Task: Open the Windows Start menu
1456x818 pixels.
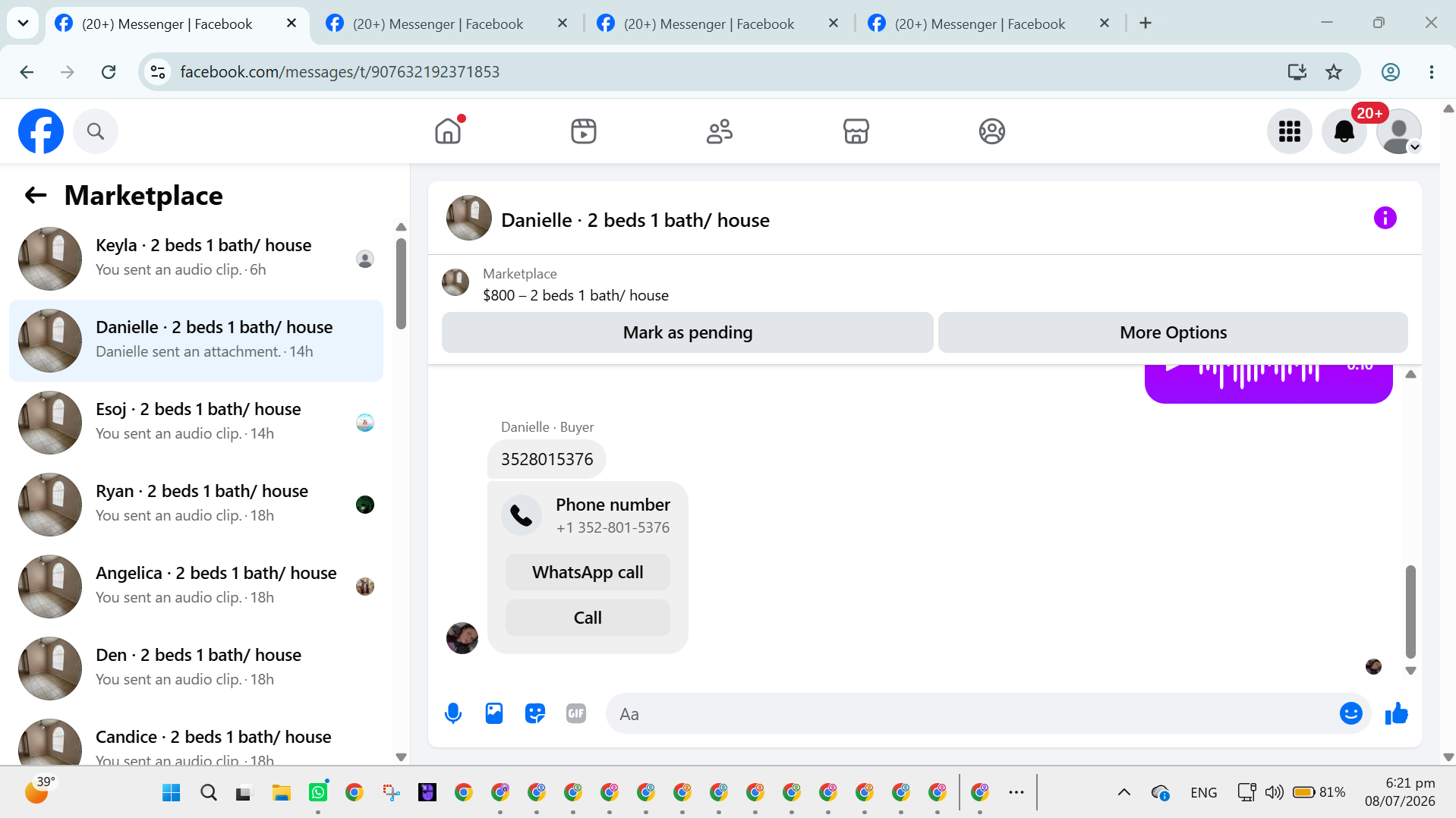Action: pyautogui.click(x=172, y=793)
